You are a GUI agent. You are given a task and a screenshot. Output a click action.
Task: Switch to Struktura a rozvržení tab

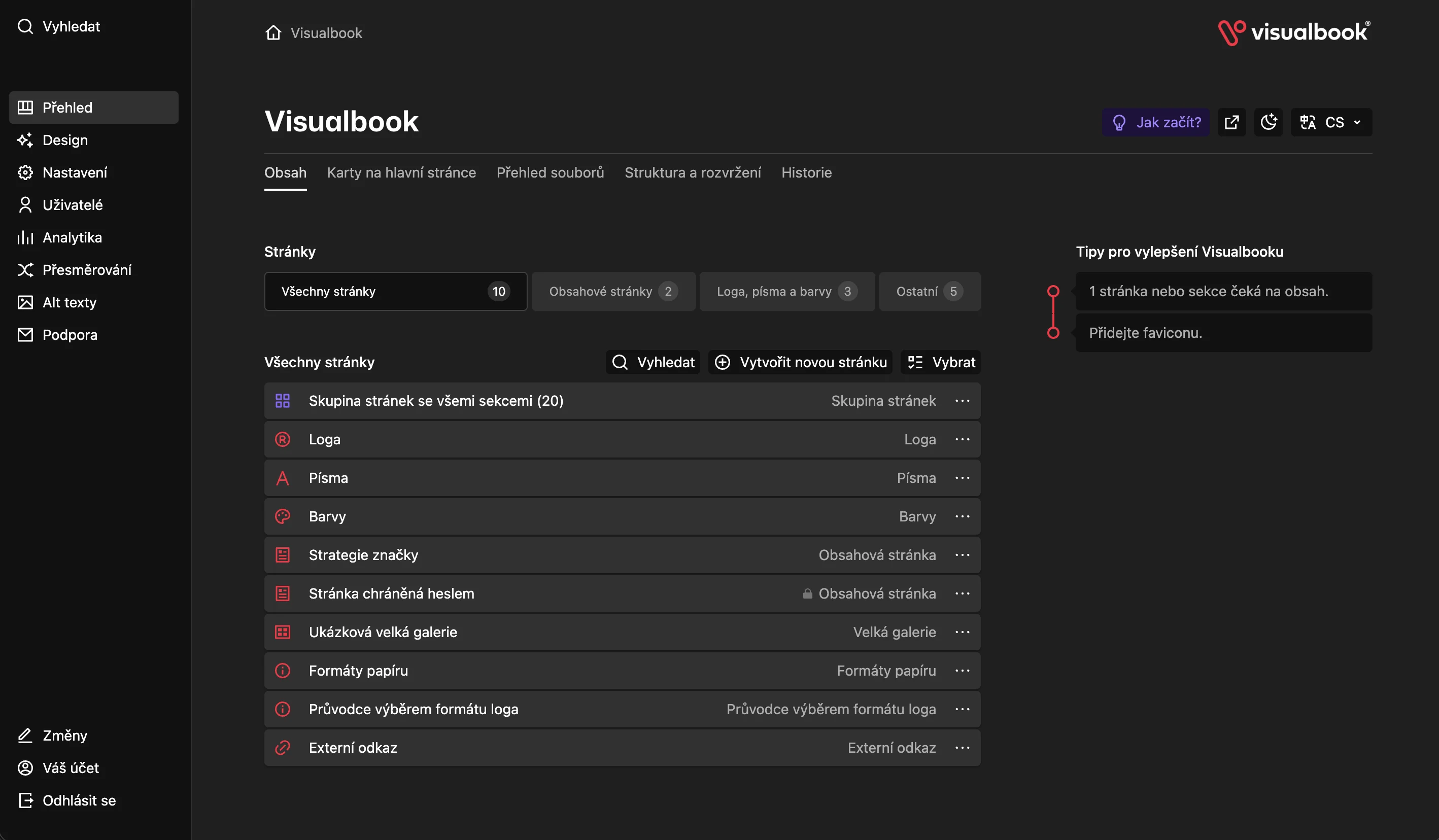(693, 172)
